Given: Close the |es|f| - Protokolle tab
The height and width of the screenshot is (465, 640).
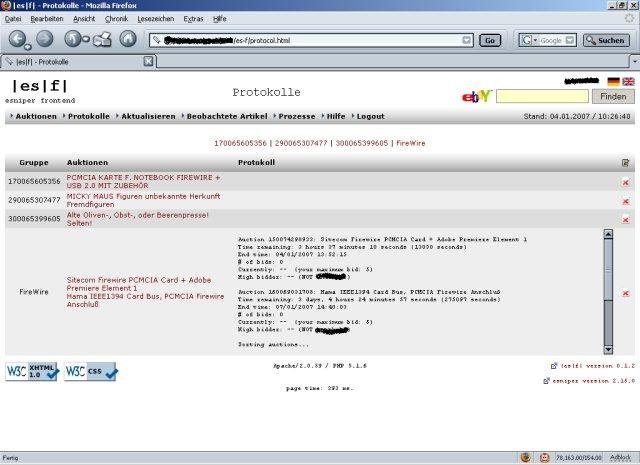Looking at the screenshot, I should tap(149, 61).
